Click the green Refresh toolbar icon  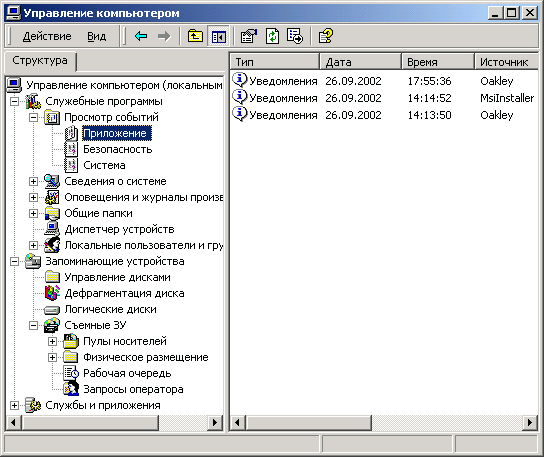click(272, 36)
